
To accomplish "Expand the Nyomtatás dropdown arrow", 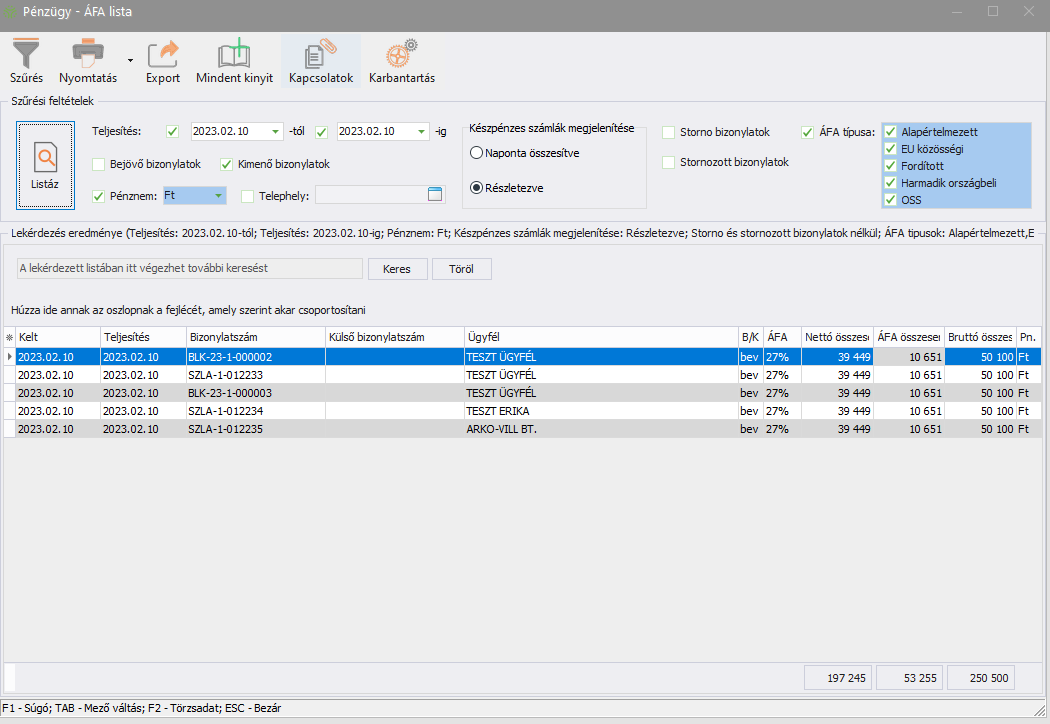I will [x=130, y=62].
